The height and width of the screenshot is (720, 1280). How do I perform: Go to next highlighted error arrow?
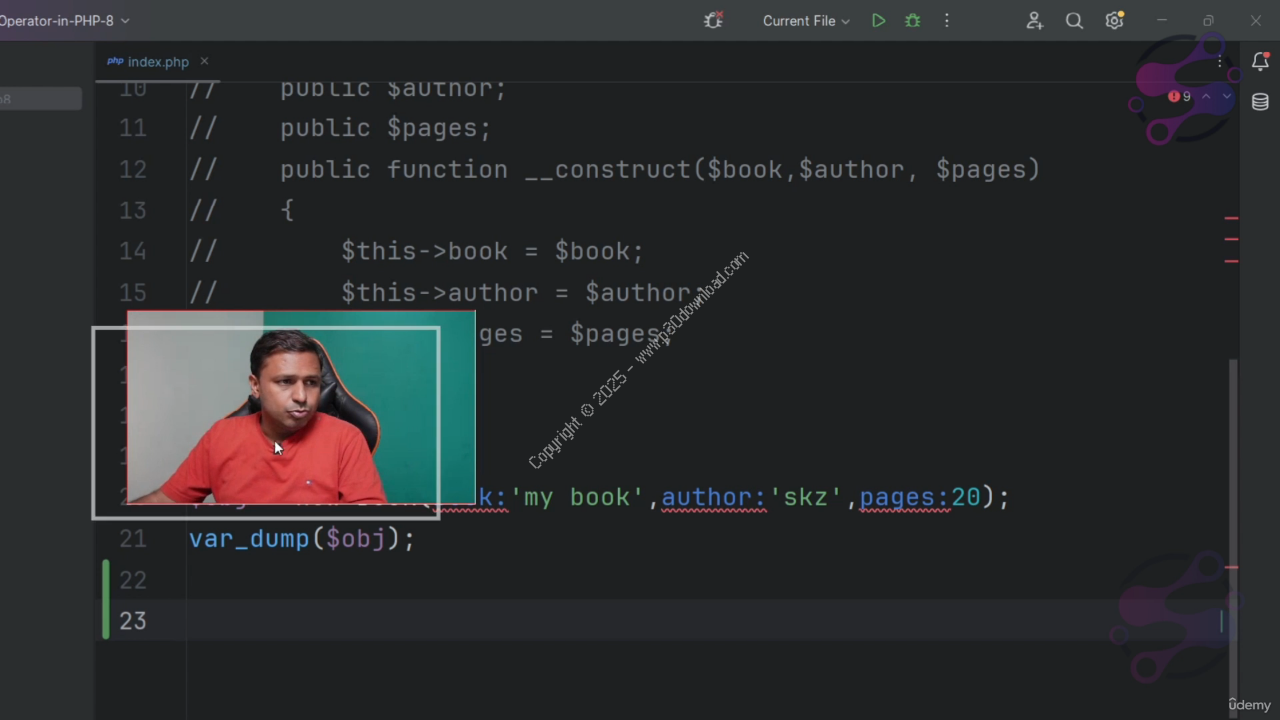pos(1227,96)
